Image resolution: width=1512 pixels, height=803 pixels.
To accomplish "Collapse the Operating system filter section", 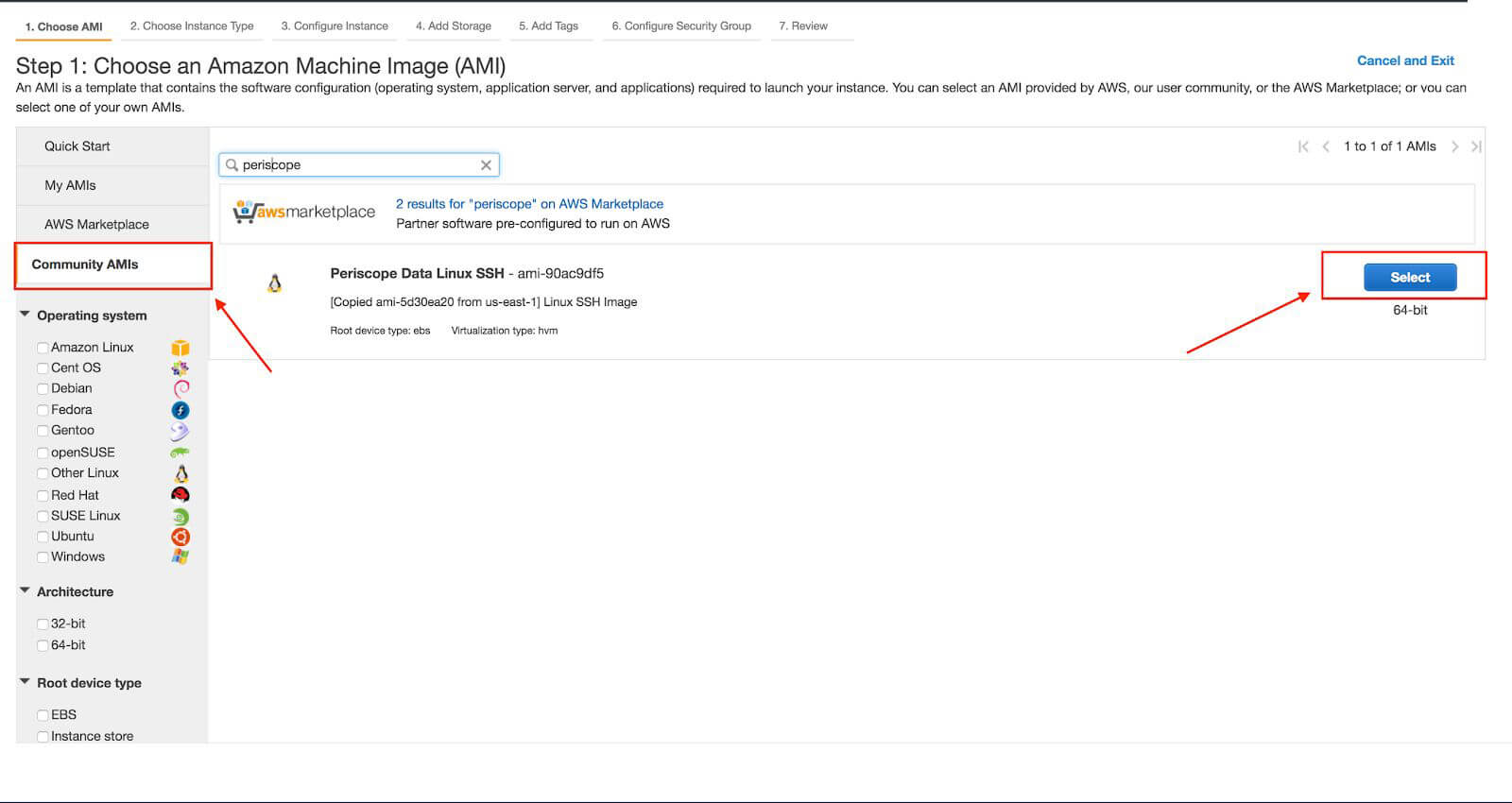I will pyautogui.click(x=26, y=315).
